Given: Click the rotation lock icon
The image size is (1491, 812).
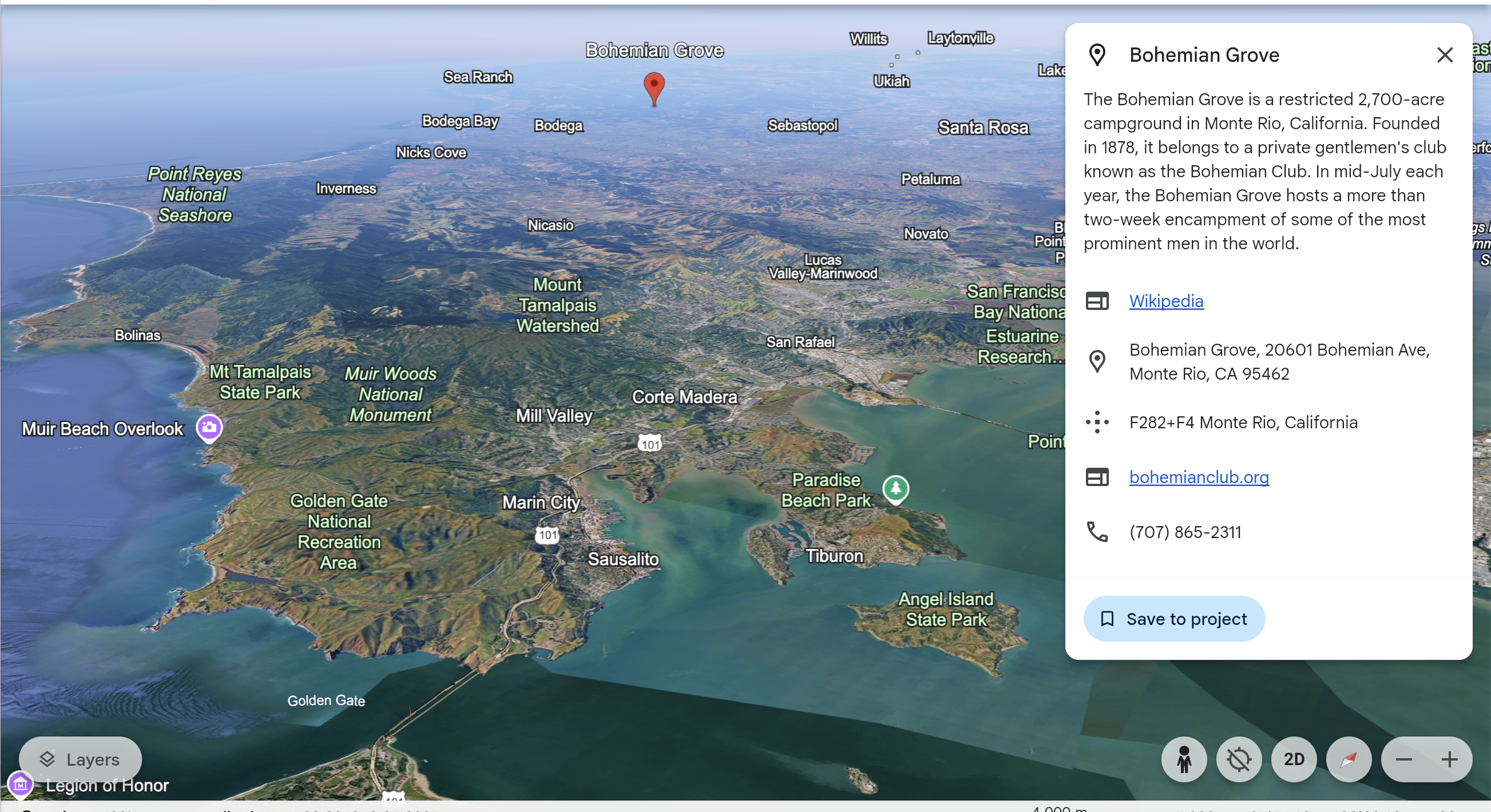Looking at the screenshot, I should 1239,759.
